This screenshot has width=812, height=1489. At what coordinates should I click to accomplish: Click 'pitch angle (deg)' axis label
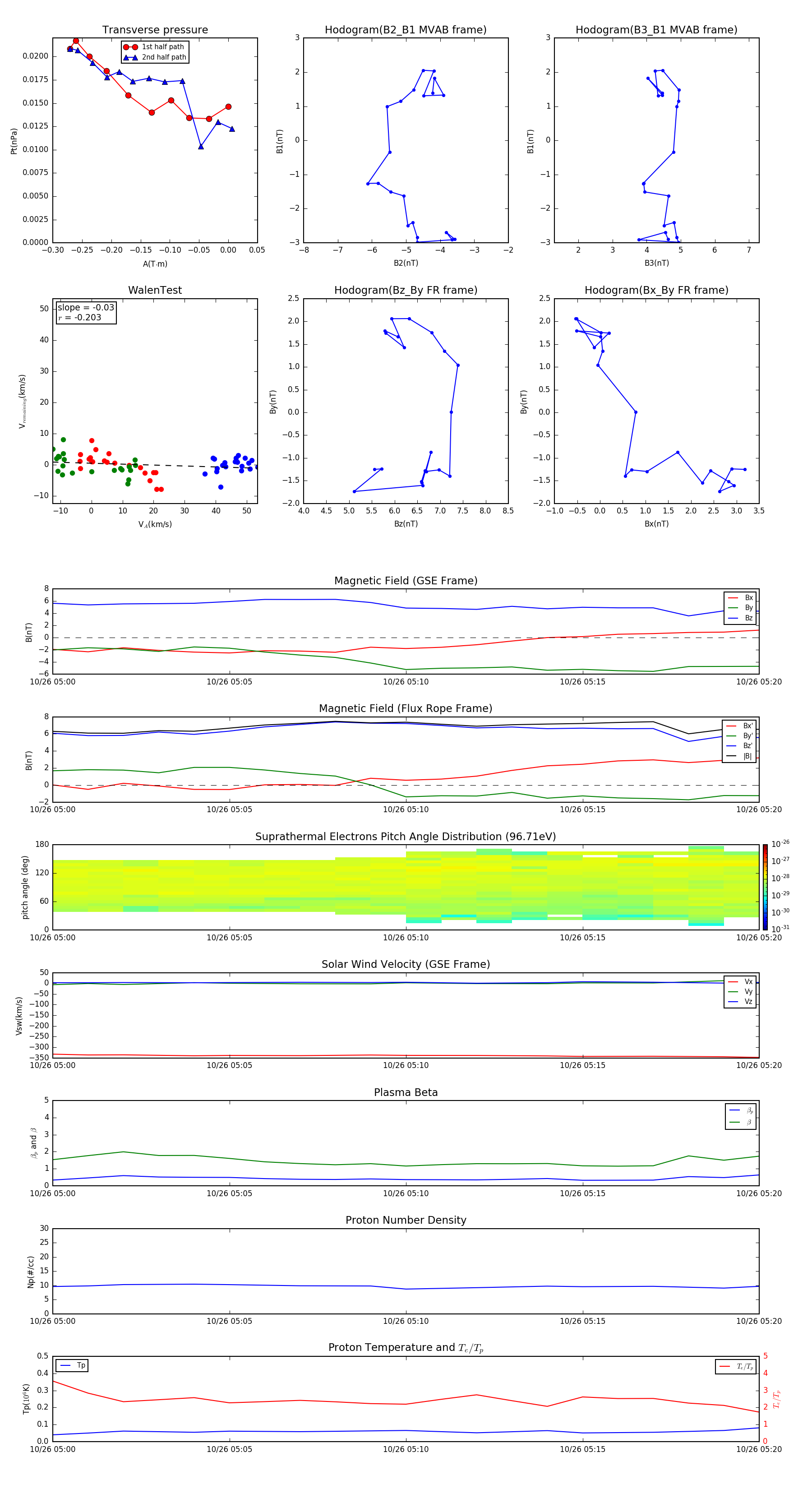pyautogui.click(x=25, y=887)
